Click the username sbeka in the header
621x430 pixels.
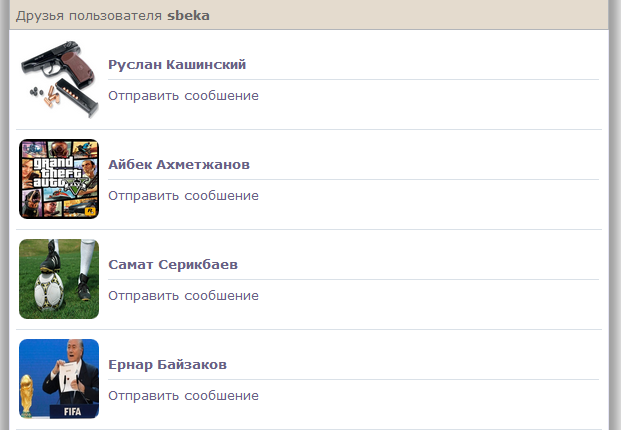(188, 16)
